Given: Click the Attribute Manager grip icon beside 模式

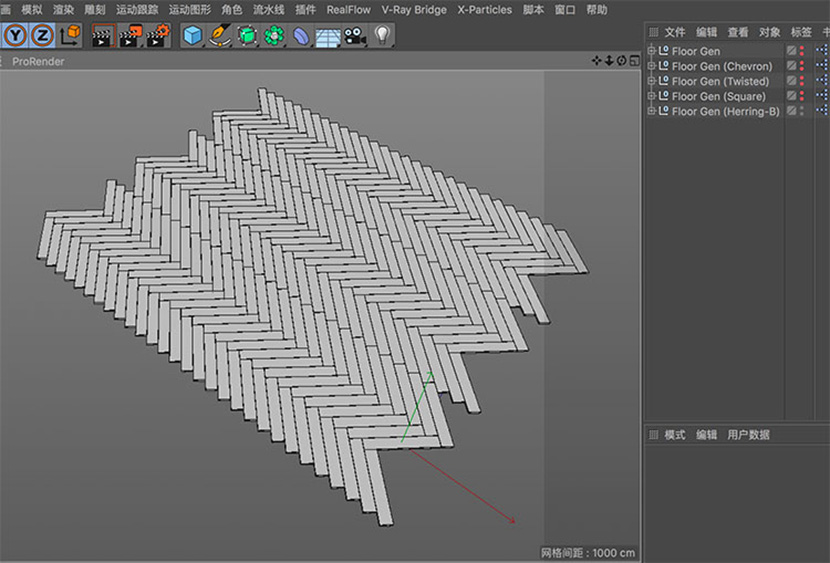Looking at the screenshot, I should (654, 434).
